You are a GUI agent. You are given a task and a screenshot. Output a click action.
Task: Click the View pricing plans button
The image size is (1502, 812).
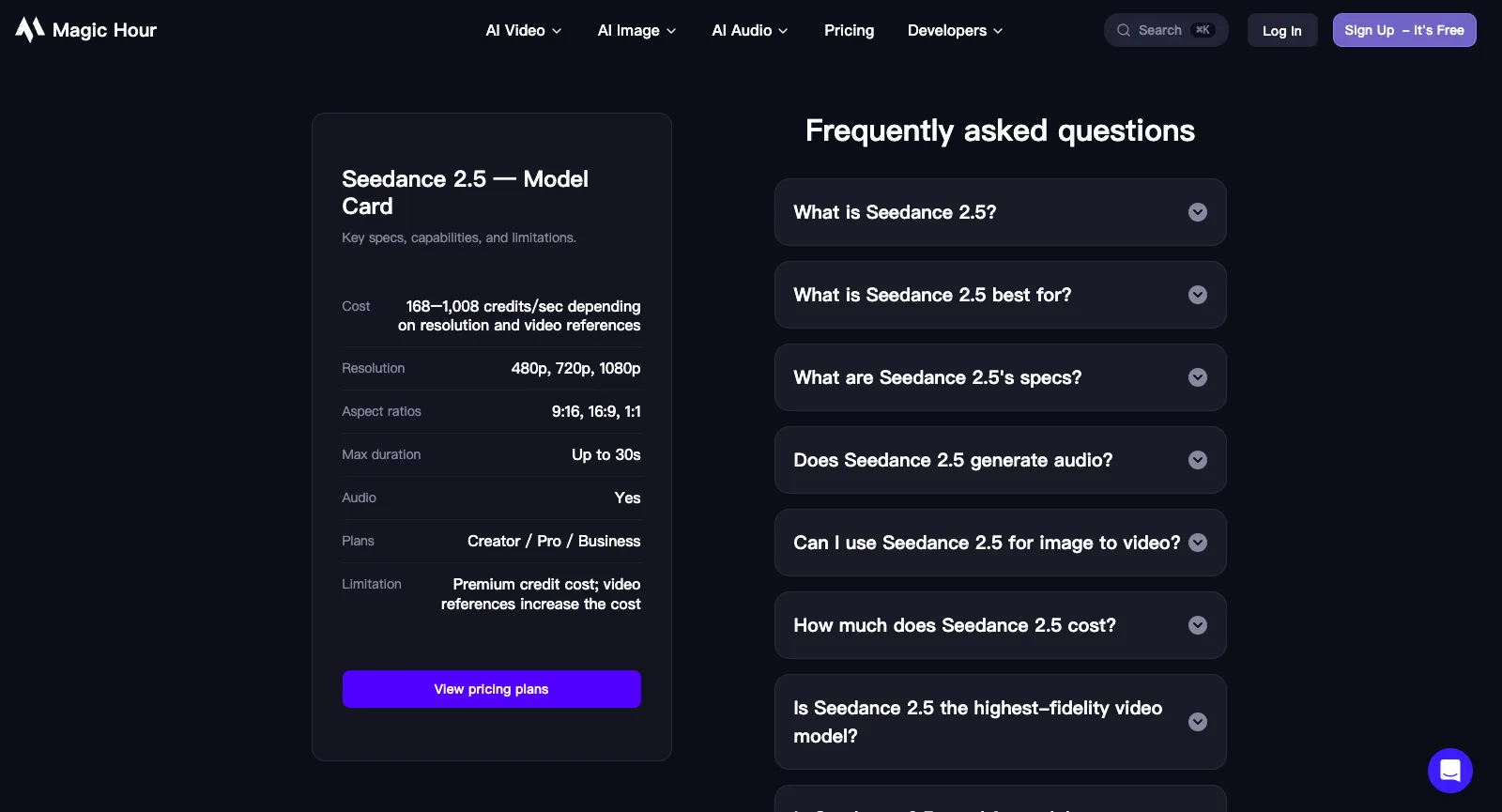[492, 689]
